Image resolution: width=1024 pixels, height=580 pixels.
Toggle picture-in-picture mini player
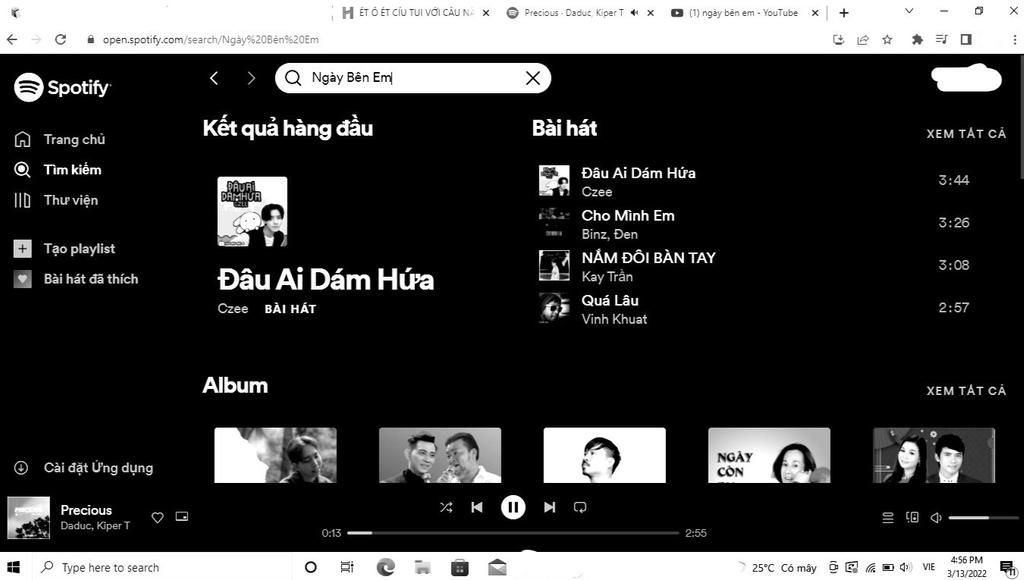tap(182, 517)
